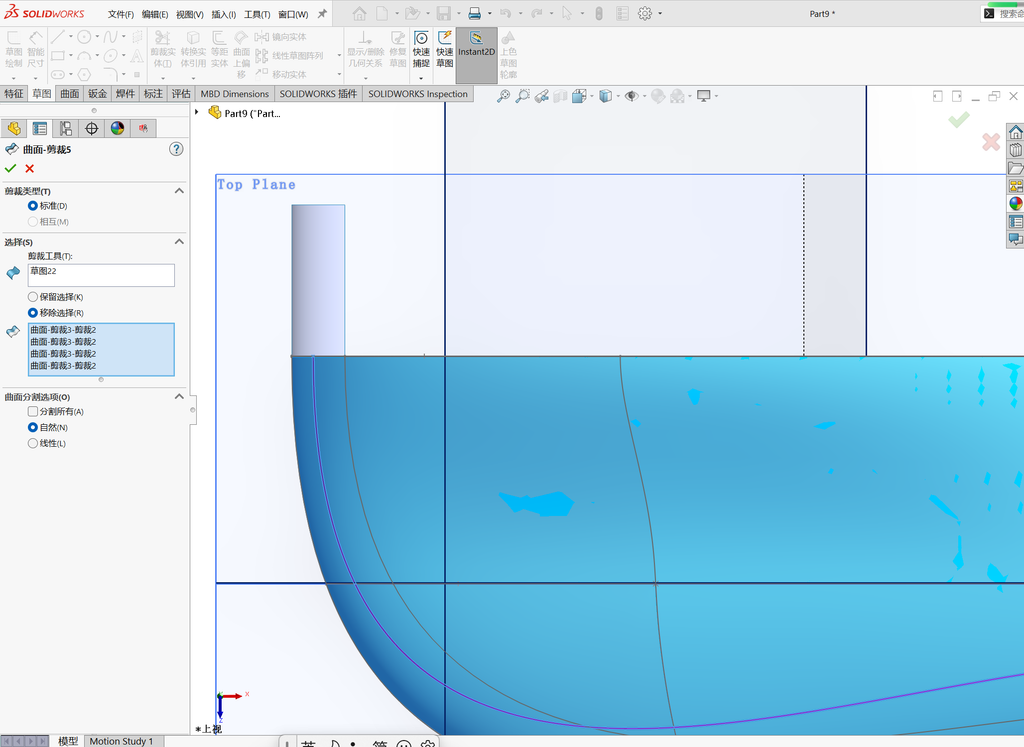Collapse the 曲面分割选项(O) section

pyautogui.click(x=179, y=396)
